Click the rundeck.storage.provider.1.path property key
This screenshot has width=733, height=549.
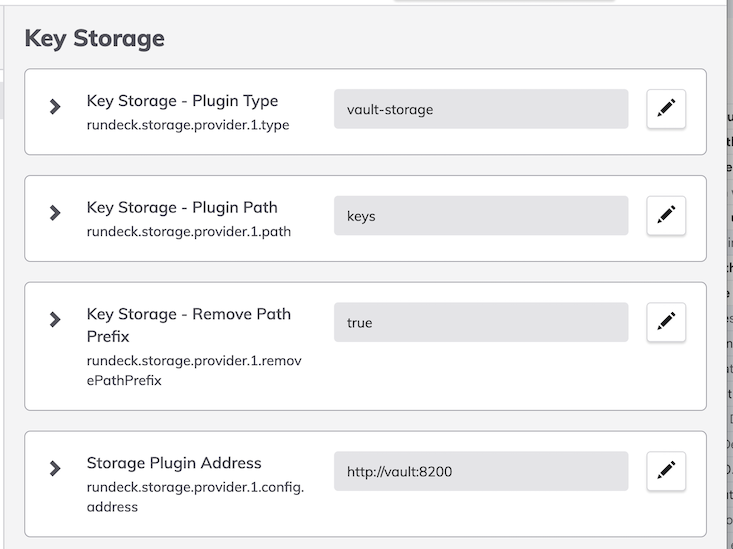pos(189,231)
